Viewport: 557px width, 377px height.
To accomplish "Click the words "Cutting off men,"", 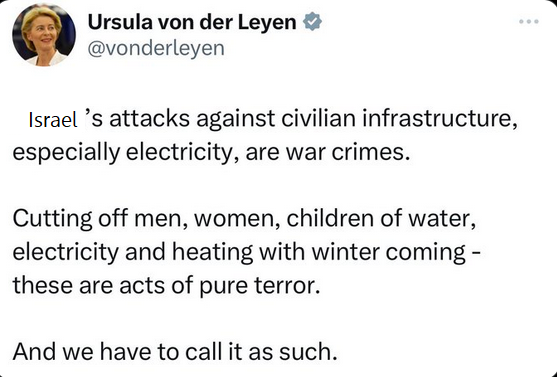I will (101, 219).
